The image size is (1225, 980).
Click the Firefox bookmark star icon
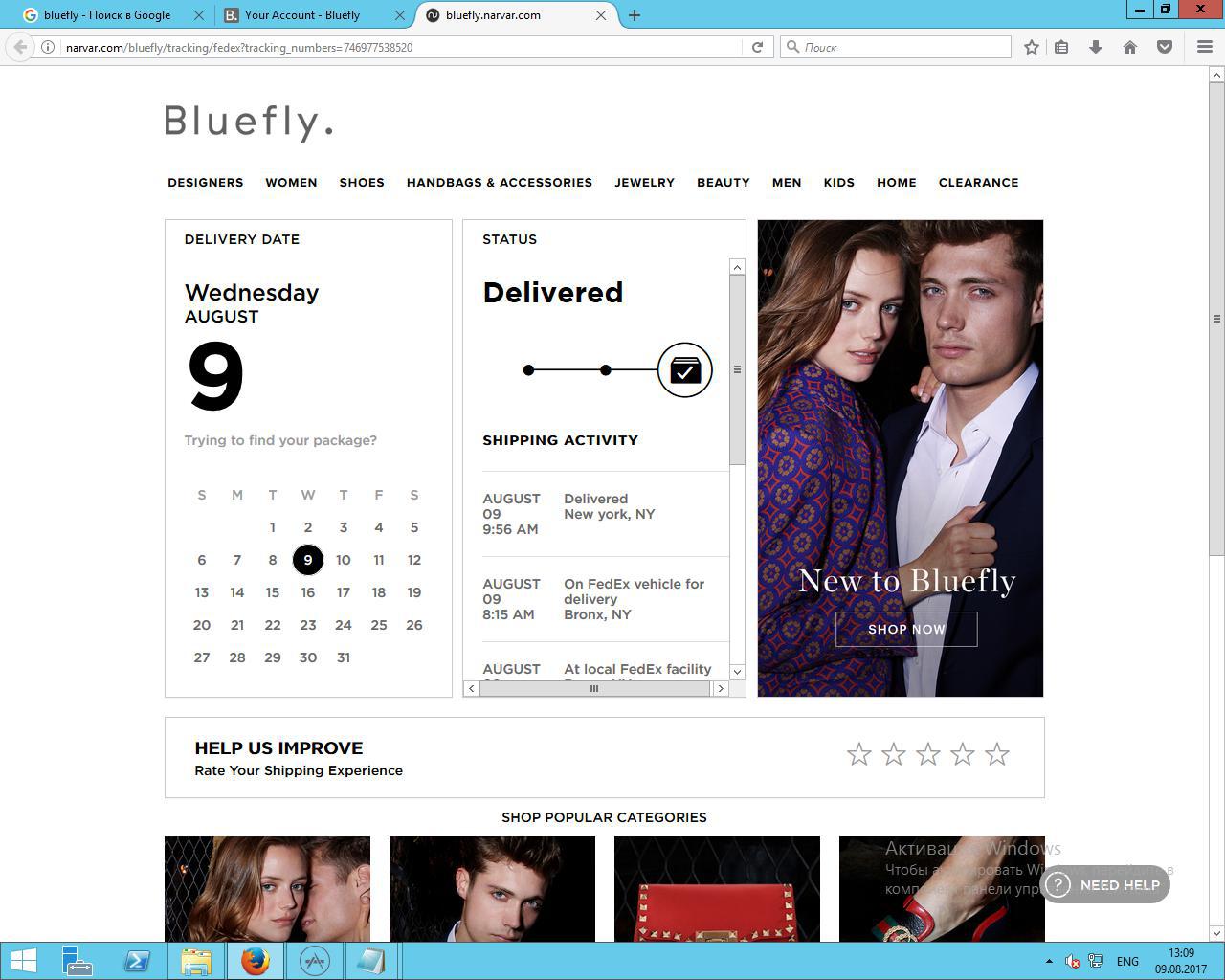point(1031,47)
